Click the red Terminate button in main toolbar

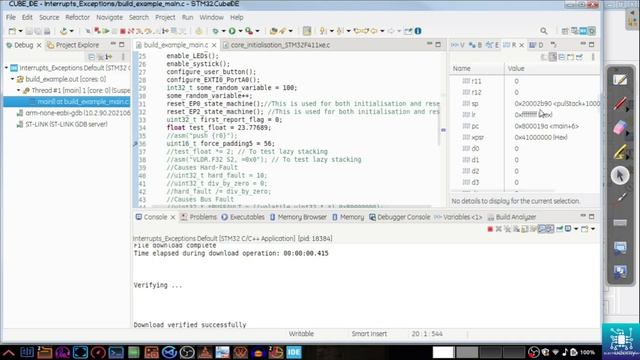122,31
